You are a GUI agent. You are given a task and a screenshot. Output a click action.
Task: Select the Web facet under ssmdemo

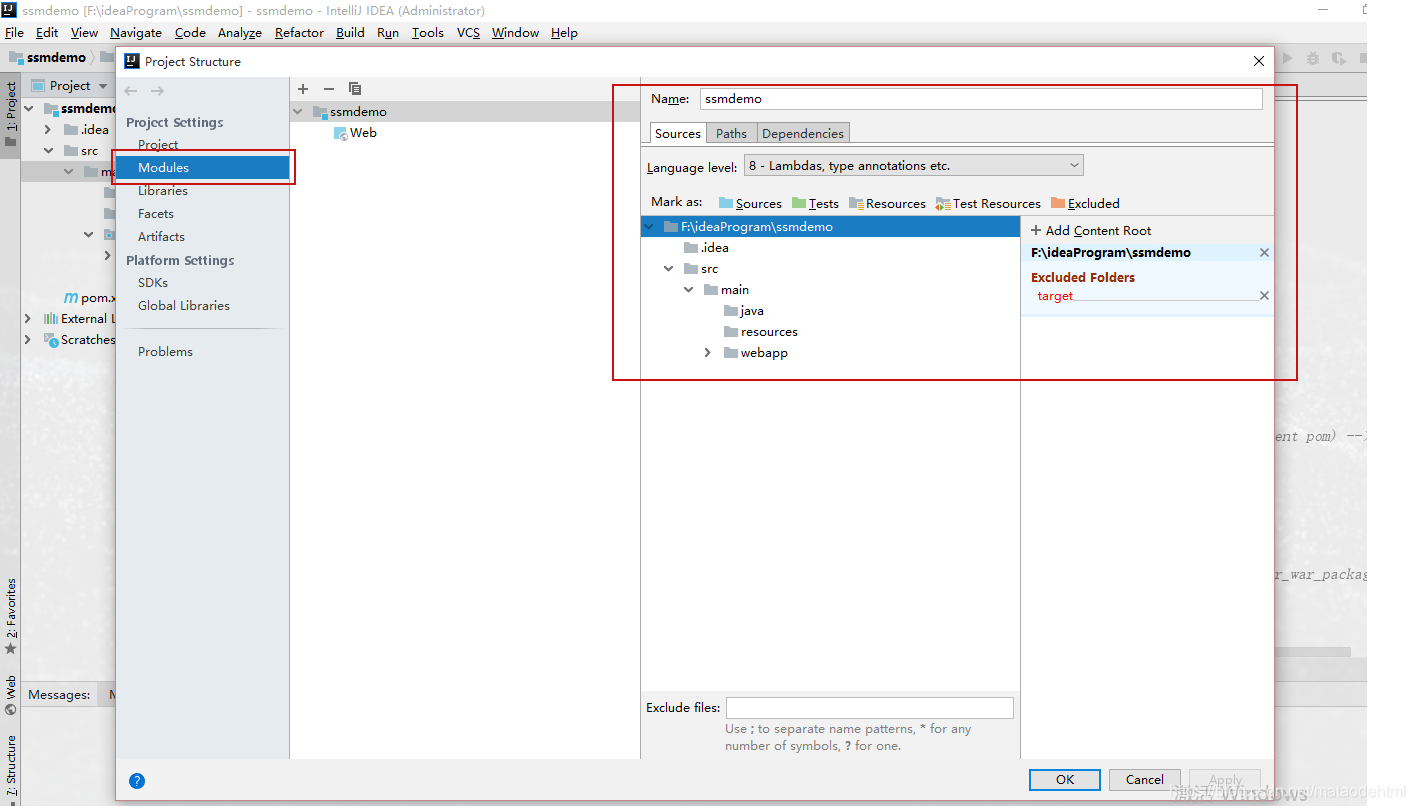pos(355,133)
